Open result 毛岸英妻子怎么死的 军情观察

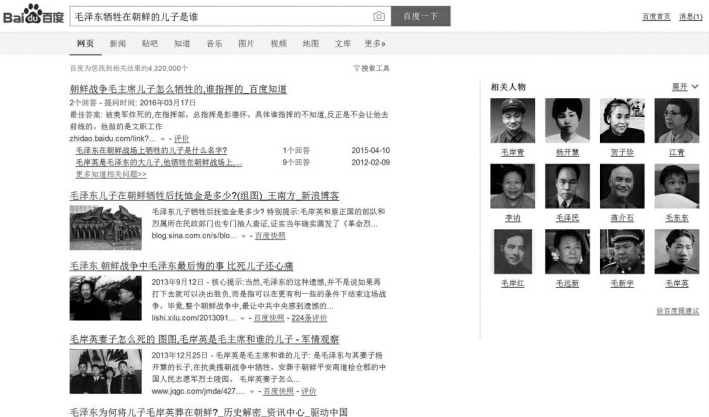click(204, 339)
